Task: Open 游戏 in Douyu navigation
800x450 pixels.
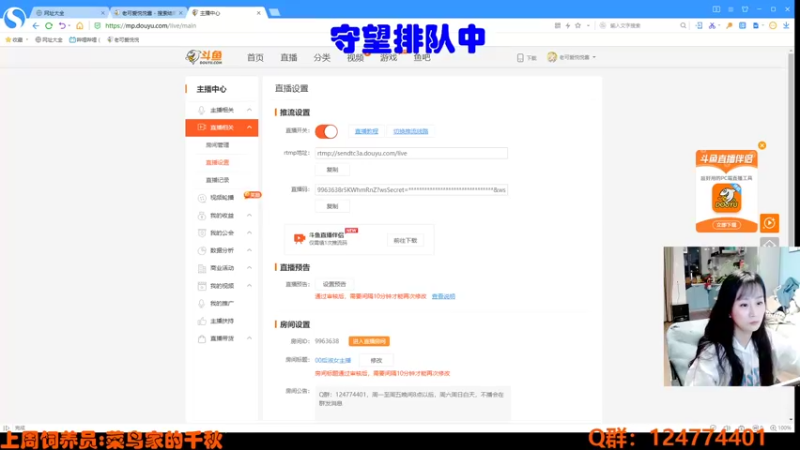Action: 388,58
